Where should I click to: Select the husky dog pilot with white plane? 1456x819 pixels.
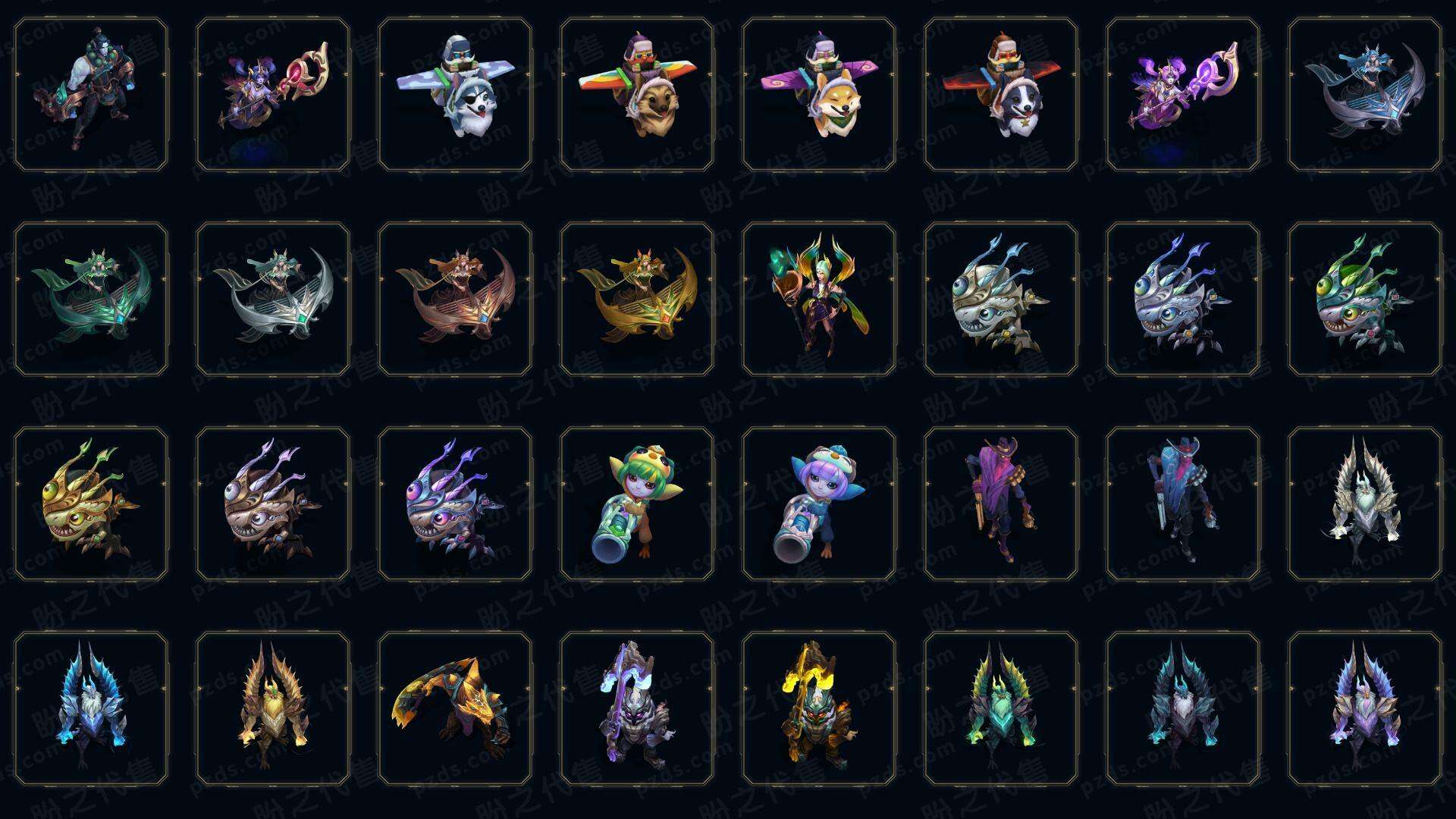tap(455, 95)
